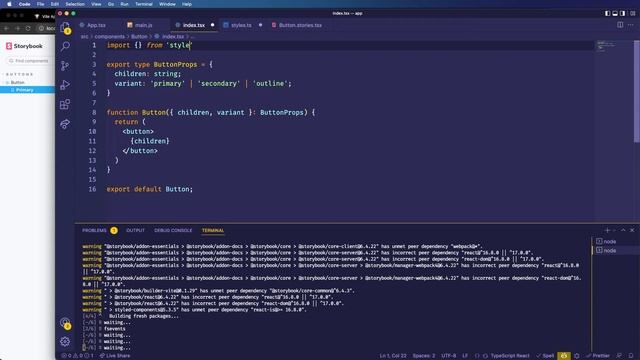Image resolution: width=640 pixels, height=360 pixels.
Task: Open the Code application menu
Action: click(24, 4)
